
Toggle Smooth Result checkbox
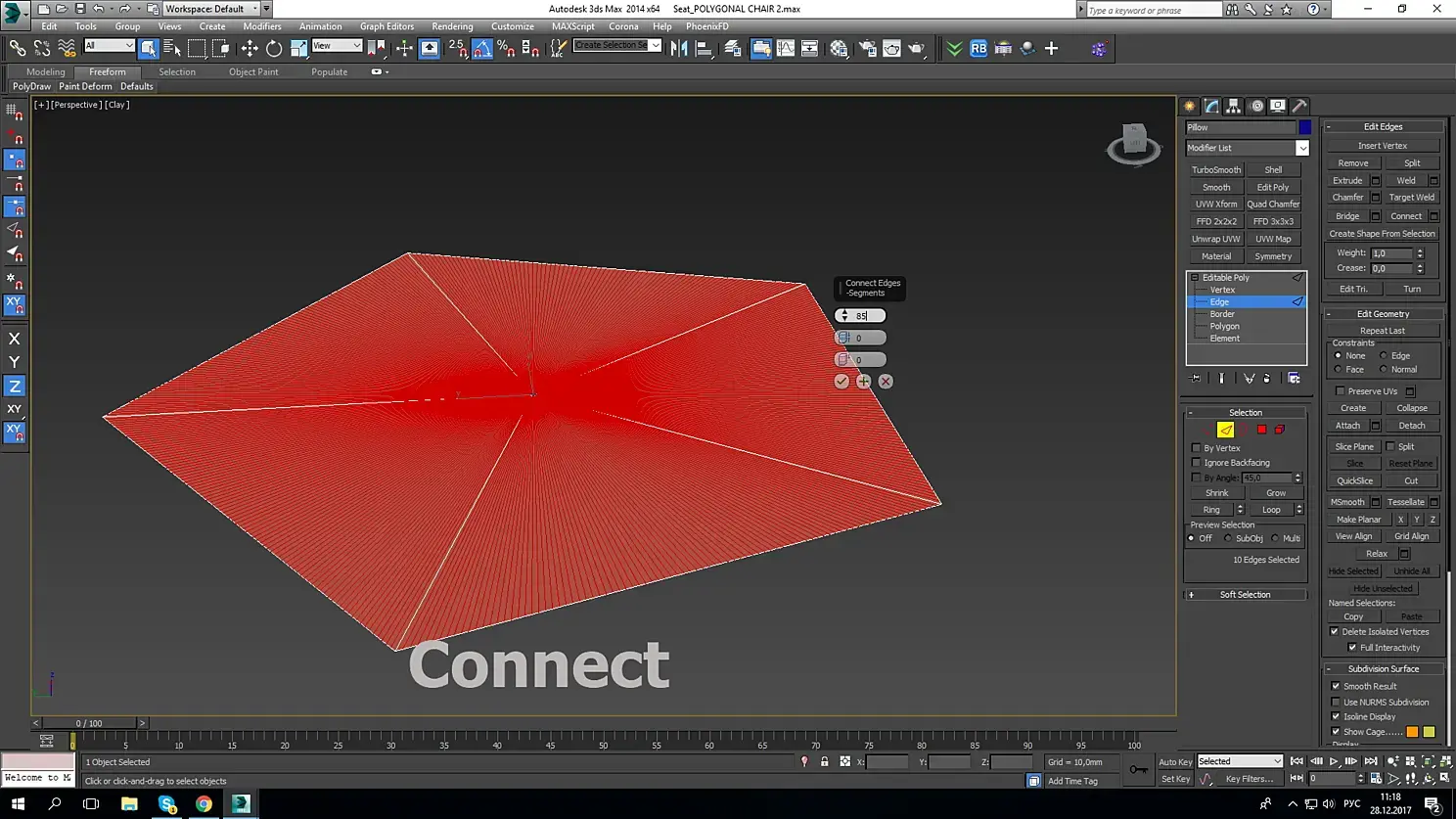click(x=1336, y=687)
